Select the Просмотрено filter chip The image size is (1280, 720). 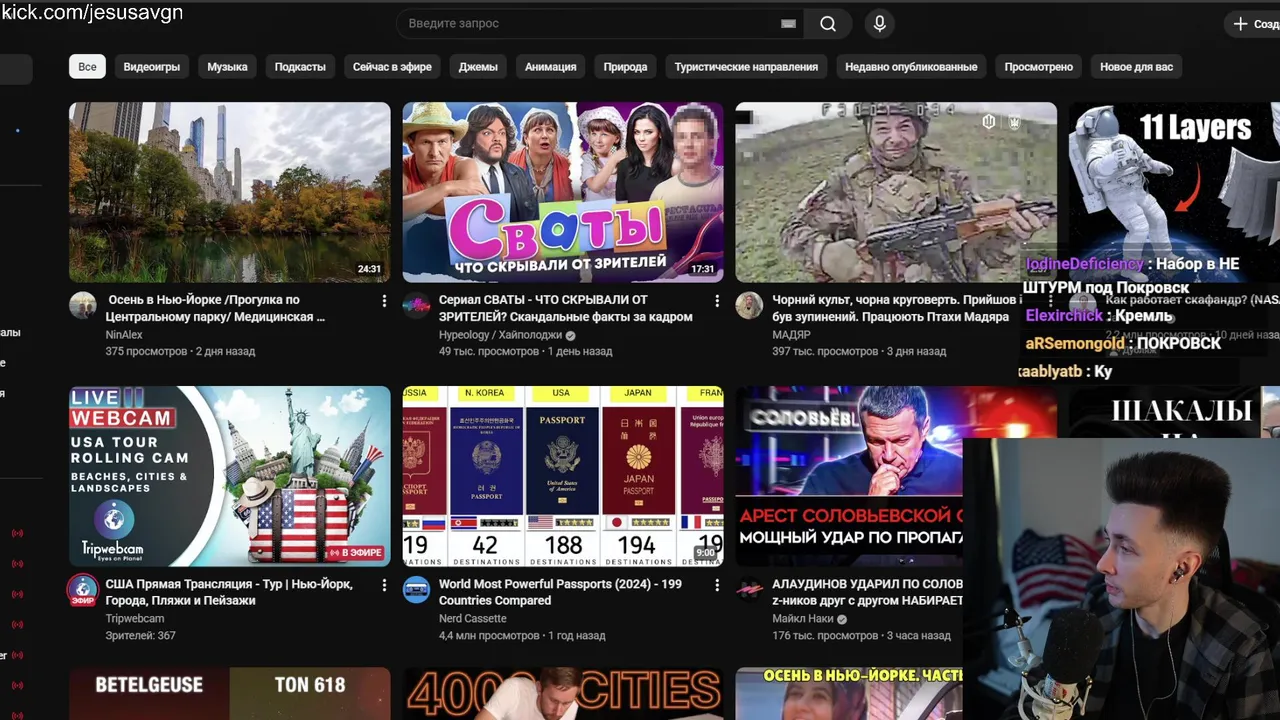coord(1038,67)
